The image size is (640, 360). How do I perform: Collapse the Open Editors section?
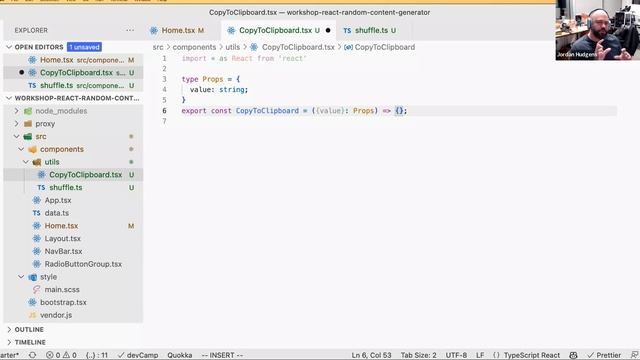tap(9, 47)
